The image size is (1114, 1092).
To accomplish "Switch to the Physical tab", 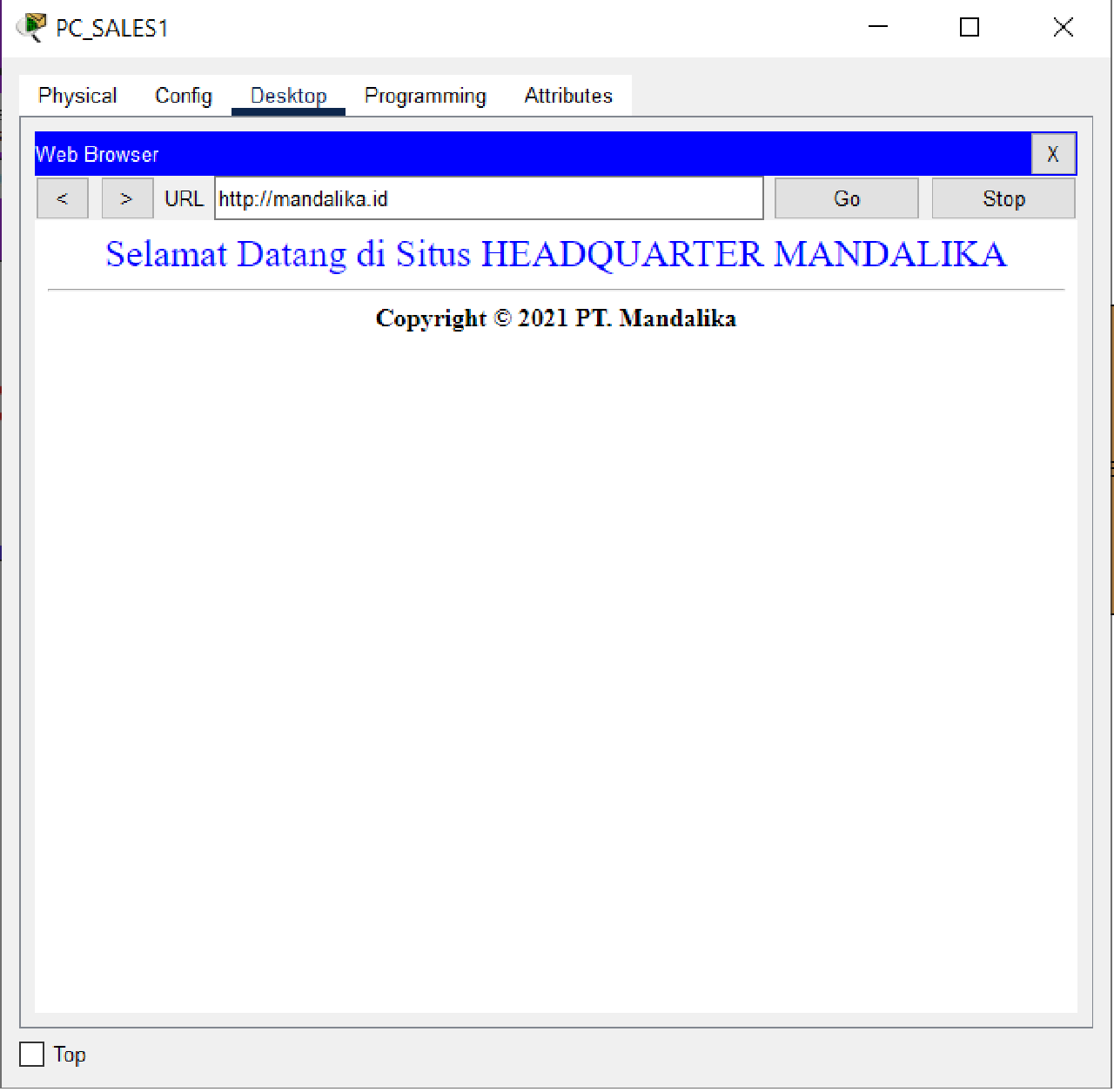I will click(x=77, y=96).
